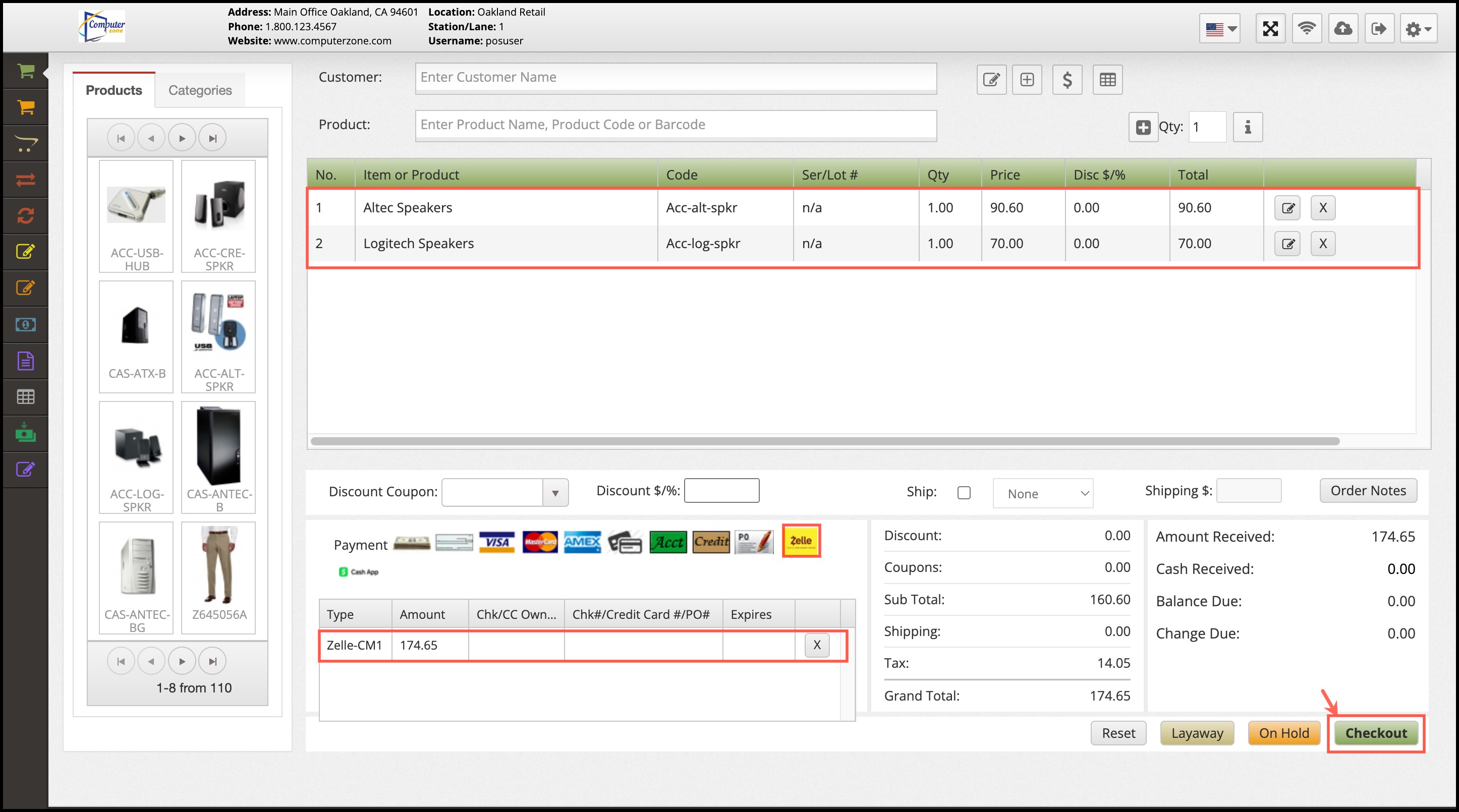Click the Enter Customer Name field
Screen dimensions: 1459x812
[x=675, y=78]
